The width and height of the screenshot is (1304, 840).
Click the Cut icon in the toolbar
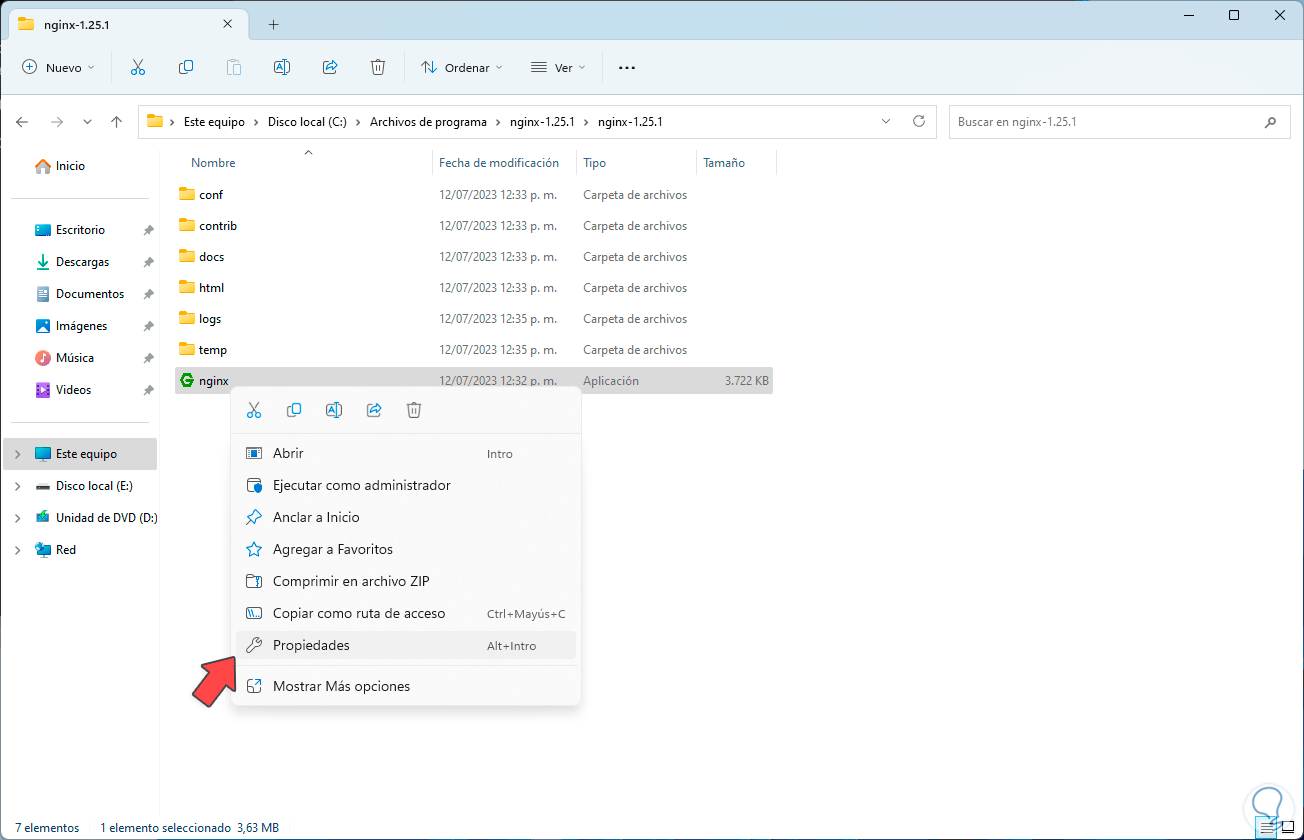click(138, 67)
